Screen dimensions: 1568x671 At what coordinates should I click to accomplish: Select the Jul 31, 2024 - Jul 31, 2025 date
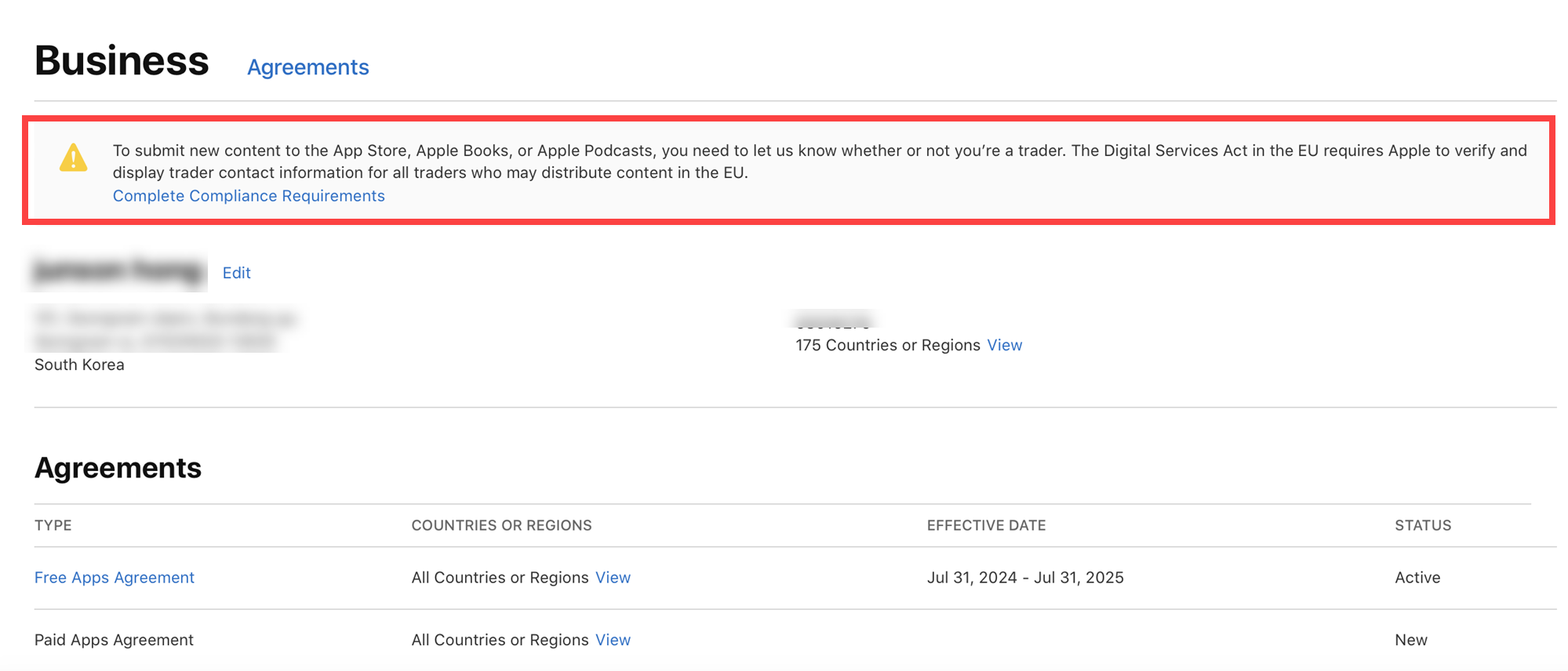[1025, 578]
